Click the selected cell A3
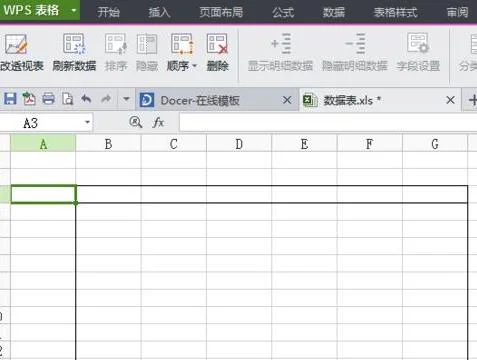The width and height of the screenshot is (477, 360). pos(43,194)
